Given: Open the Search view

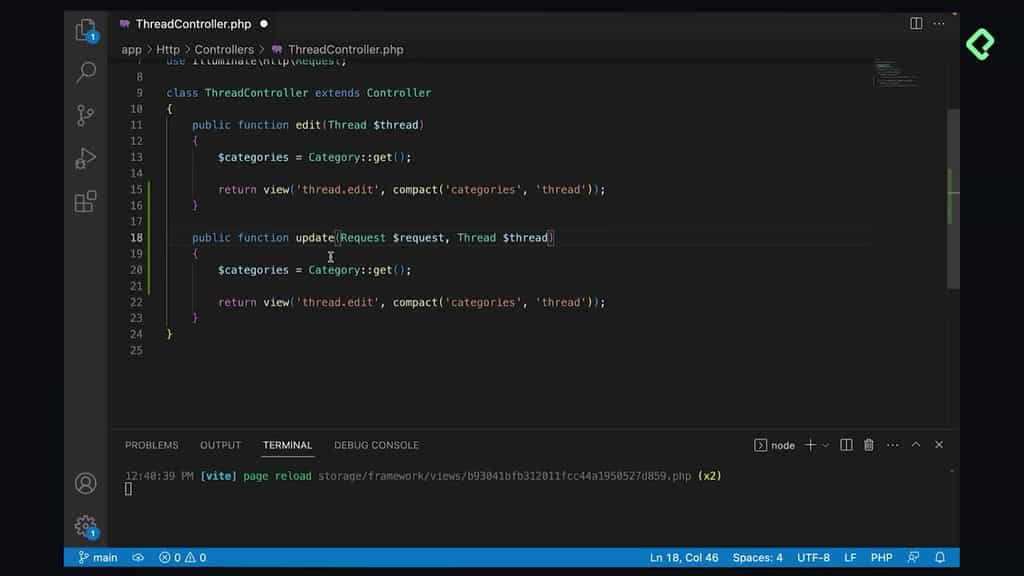Looking at the screenshot, I should point(85,73).
